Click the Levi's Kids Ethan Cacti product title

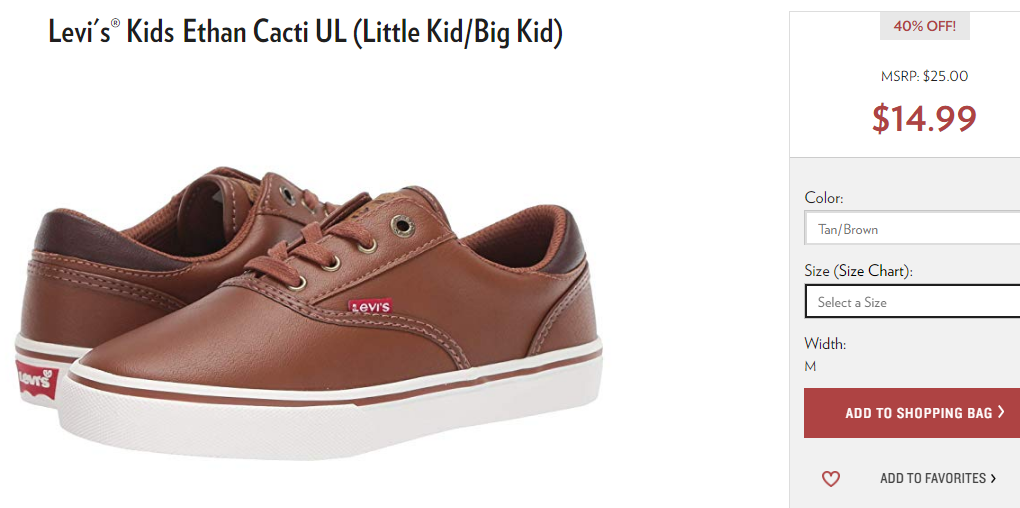click(x=305, y=31)
